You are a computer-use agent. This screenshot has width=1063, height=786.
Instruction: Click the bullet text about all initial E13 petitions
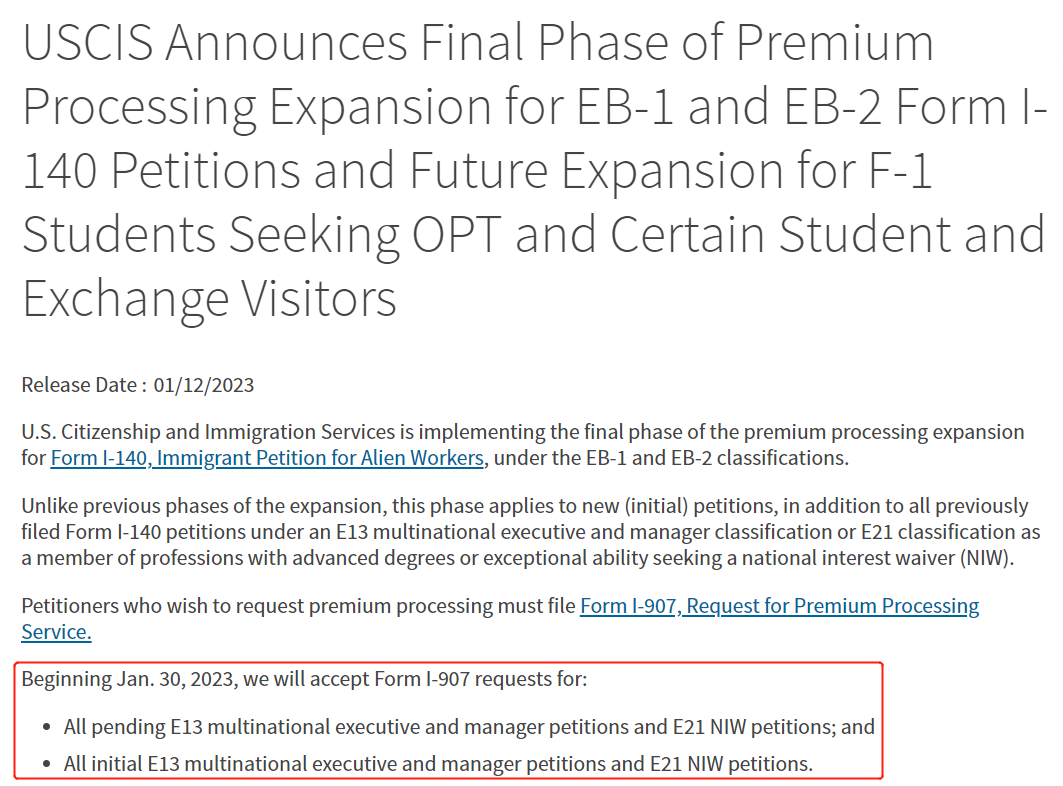coord(438,764)
